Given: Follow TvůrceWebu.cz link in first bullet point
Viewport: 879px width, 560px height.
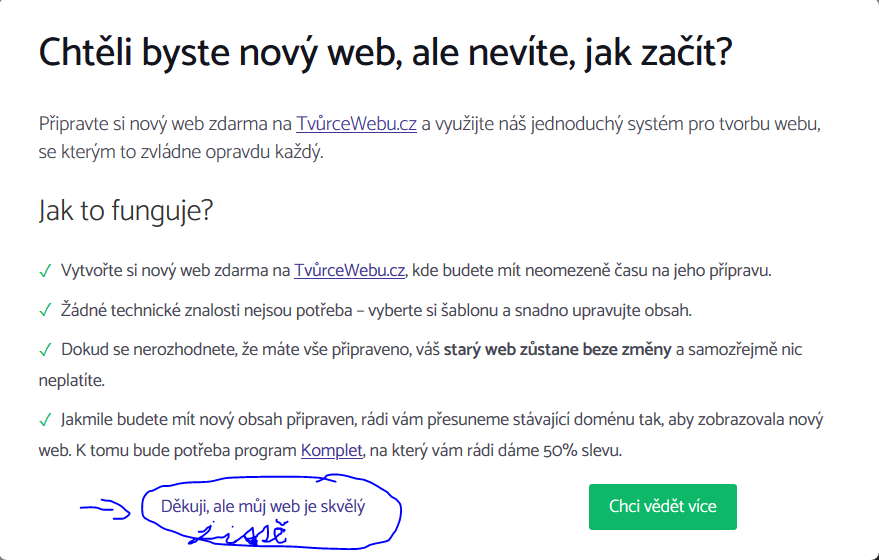Looking at the screenshot, I should tap(349, 271).
